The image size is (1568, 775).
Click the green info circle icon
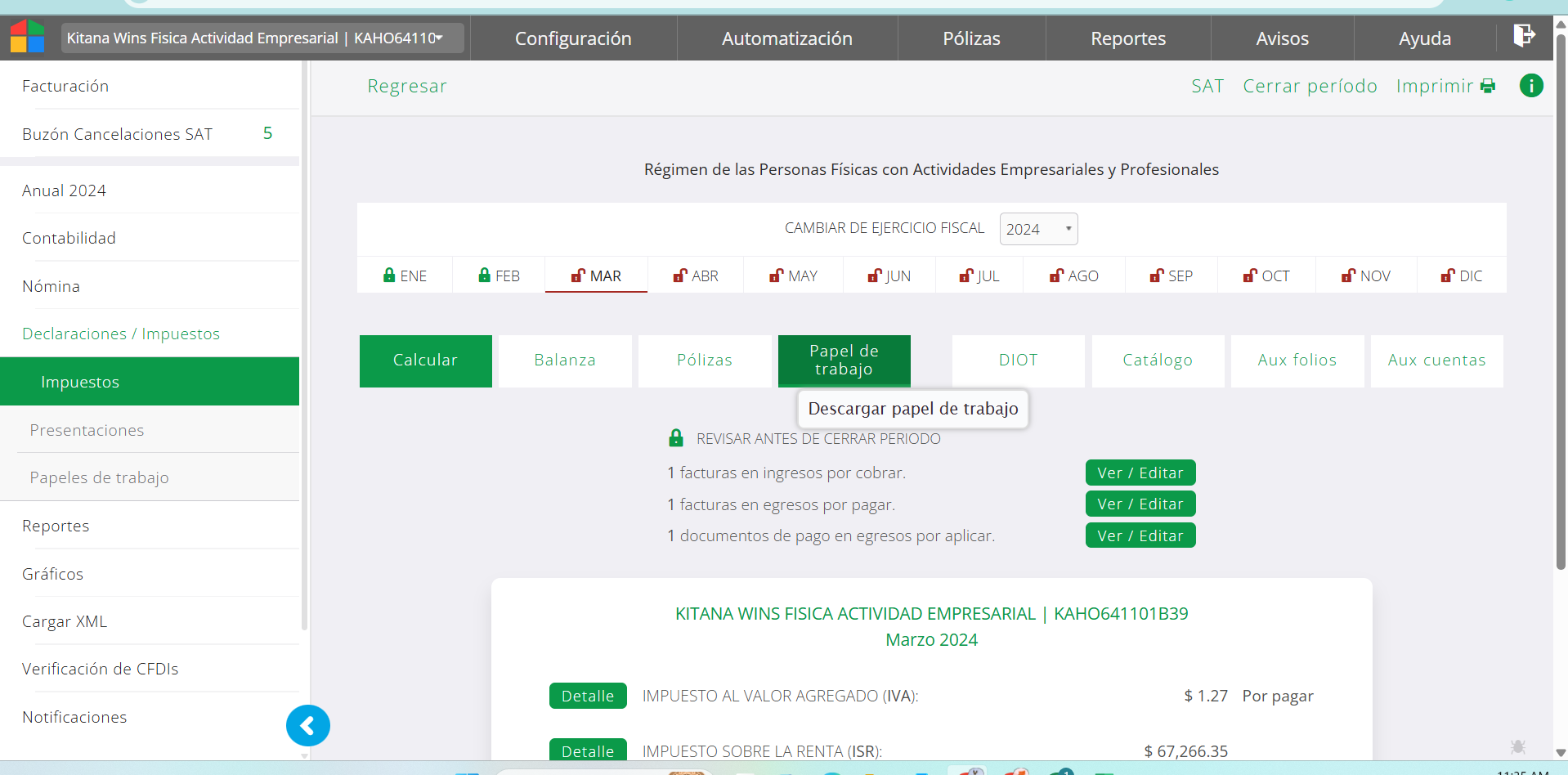(1530, 86)
